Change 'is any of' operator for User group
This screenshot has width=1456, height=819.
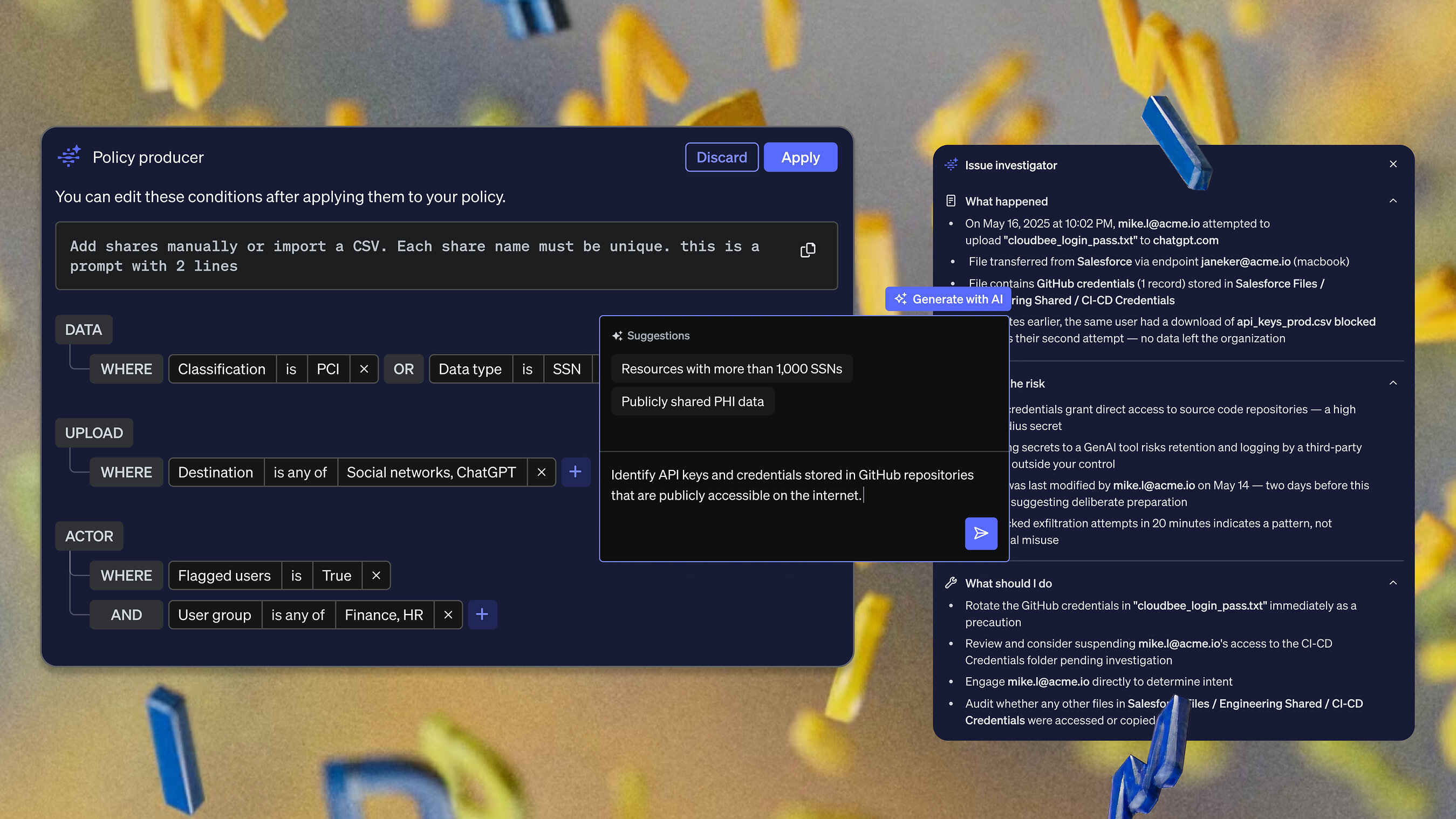[298, 615]
